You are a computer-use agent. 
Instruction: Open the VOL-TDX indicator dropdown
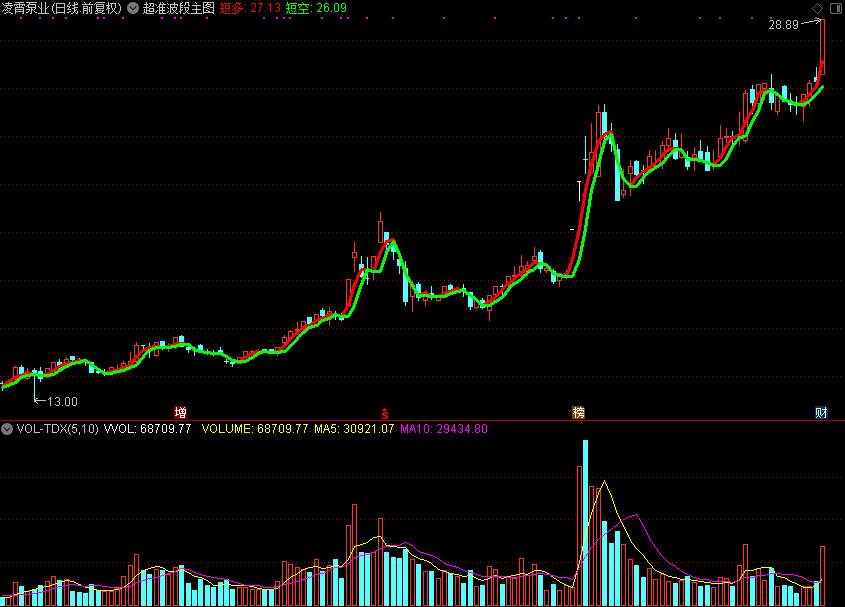pyautogui.click(x=7, y=429)
